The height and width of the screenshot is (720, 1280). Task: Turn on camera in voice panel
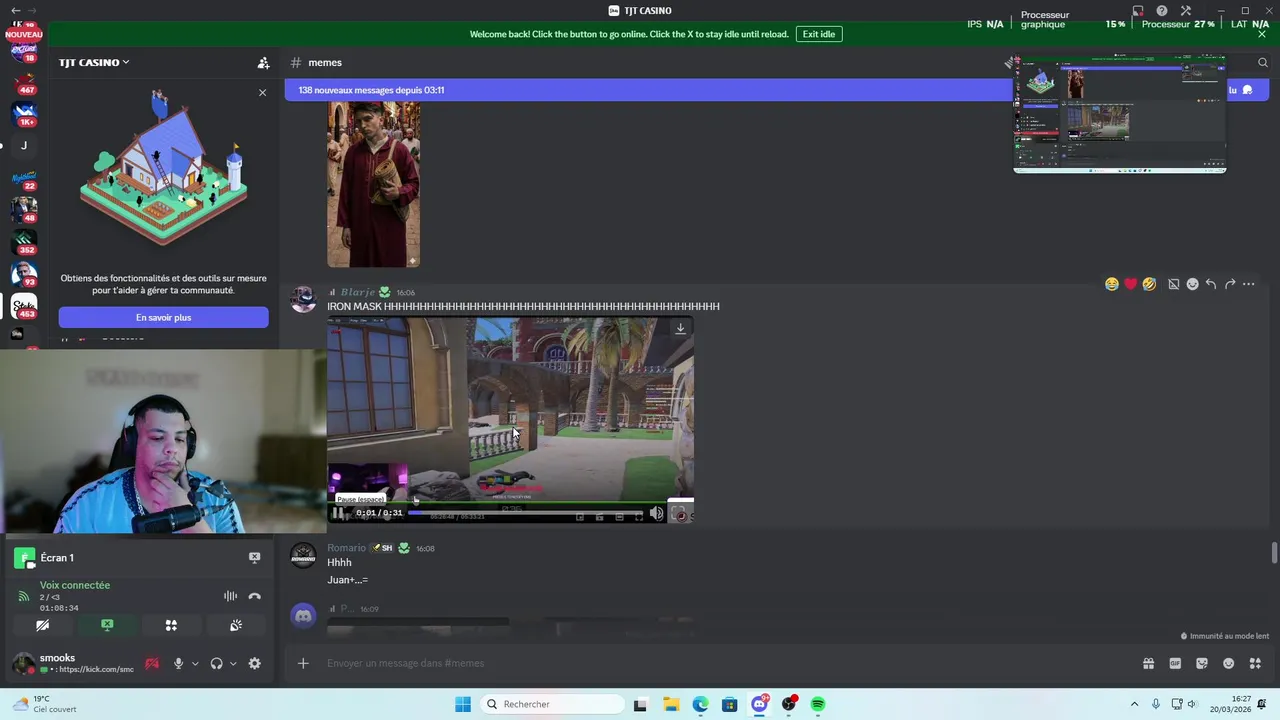coord(42,625)
